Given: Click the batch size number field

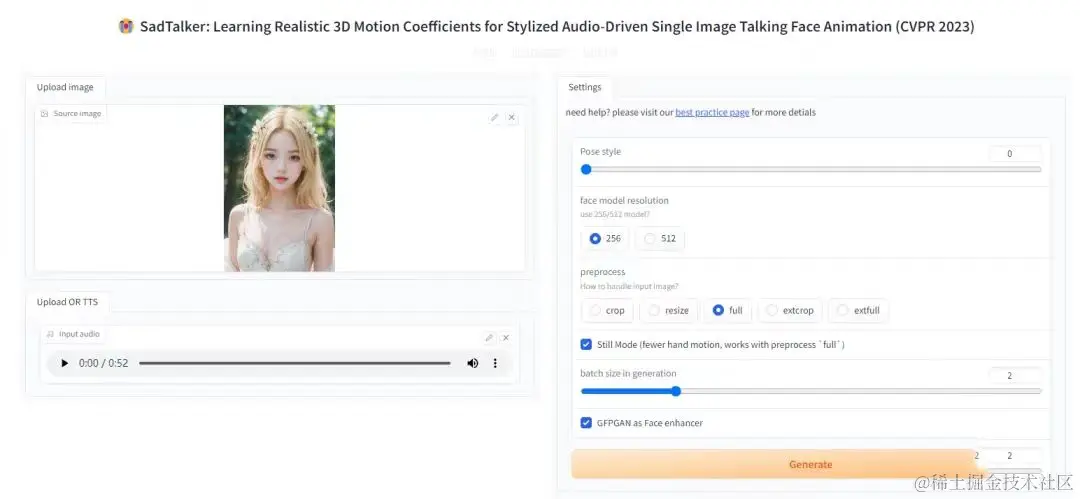Looking at the screenshot, I should tap(1015, 376).
